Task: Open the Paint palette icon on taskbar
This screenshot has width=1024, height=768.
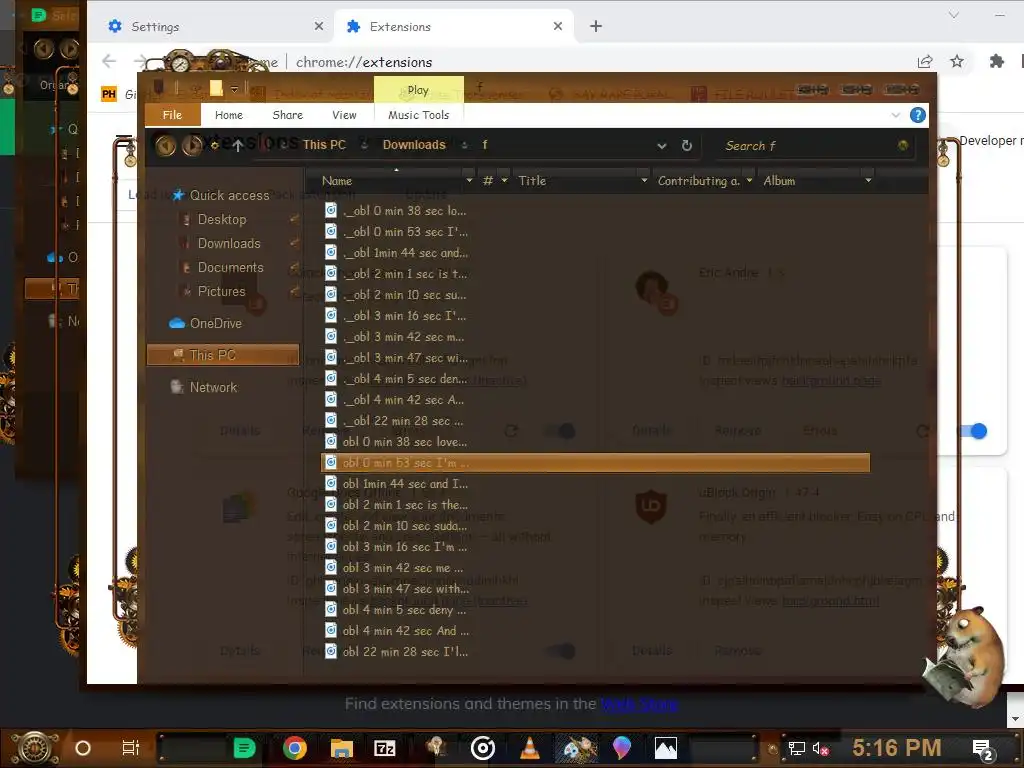Action: pos(576,748)
